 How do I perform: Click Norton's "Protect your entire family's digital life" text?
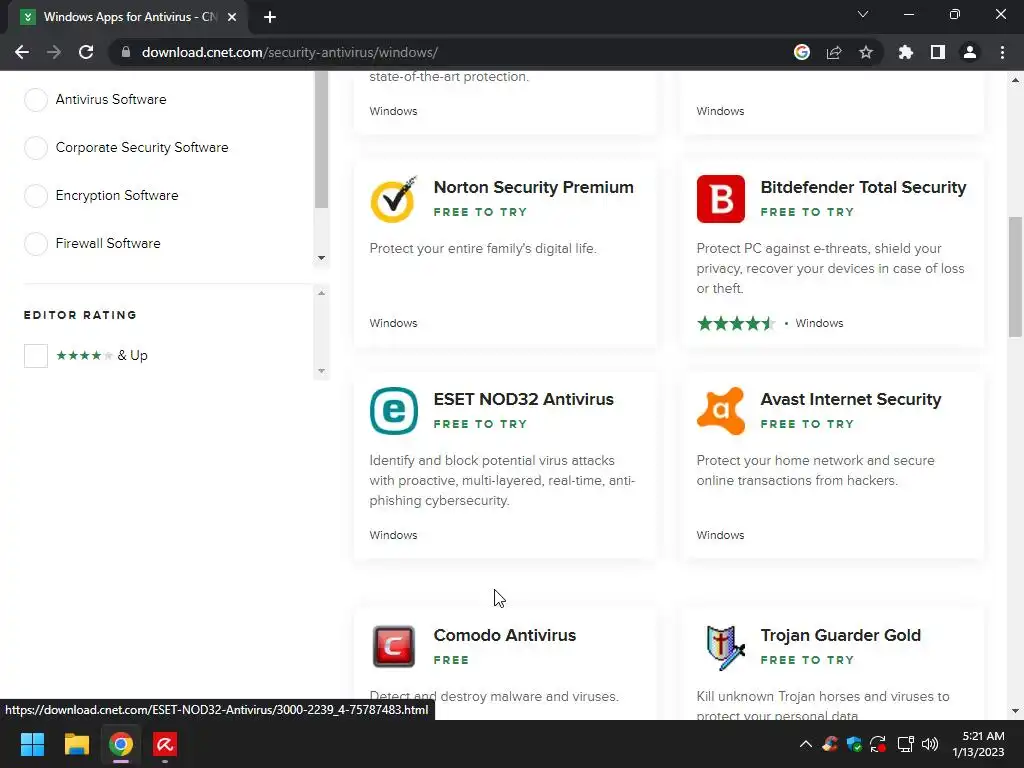point(483,248)
